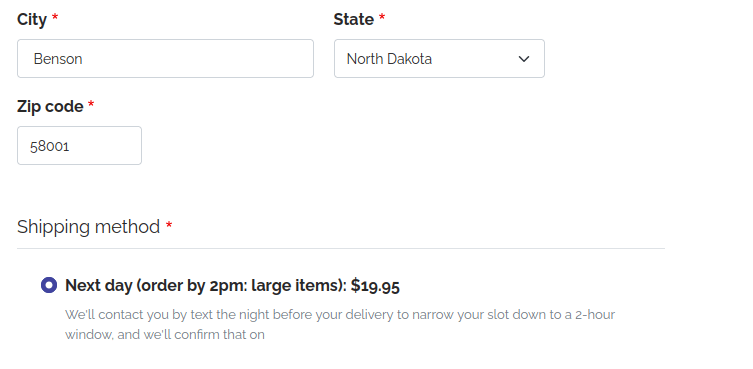Open the State dropdown showing North Dakota
The height and width of the screenshot is (369, 753).
pyautogui.click(x=439, y=59)
